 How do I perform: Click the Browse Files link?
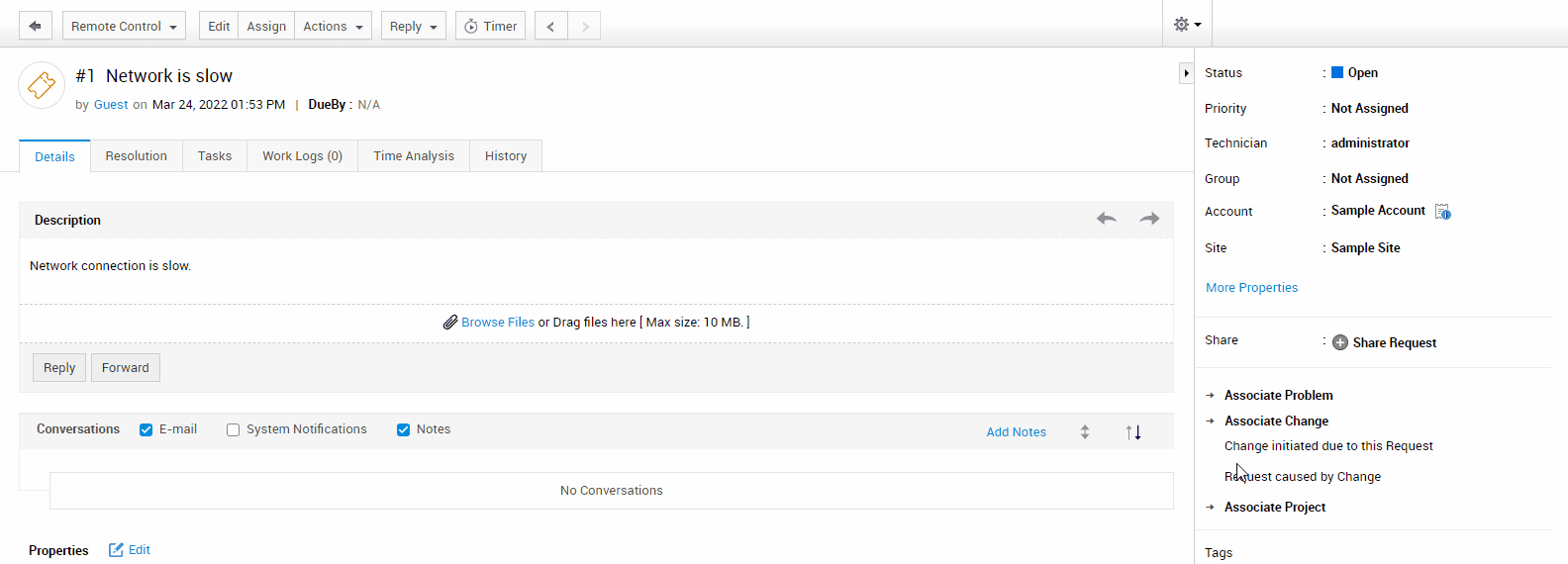(497, 323)
